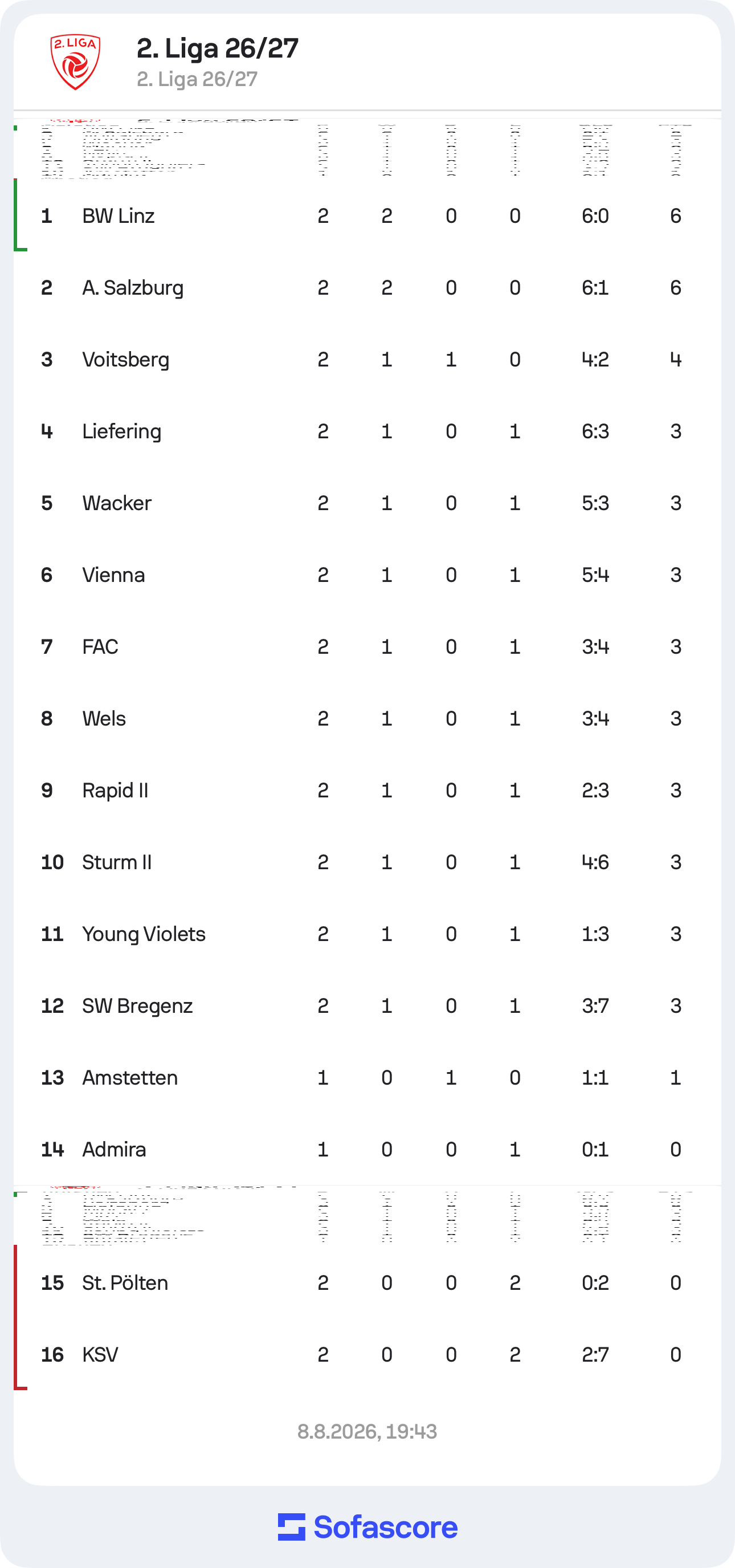Select the Young Violets row
The image size is (735, 1568).
[367, 934]
